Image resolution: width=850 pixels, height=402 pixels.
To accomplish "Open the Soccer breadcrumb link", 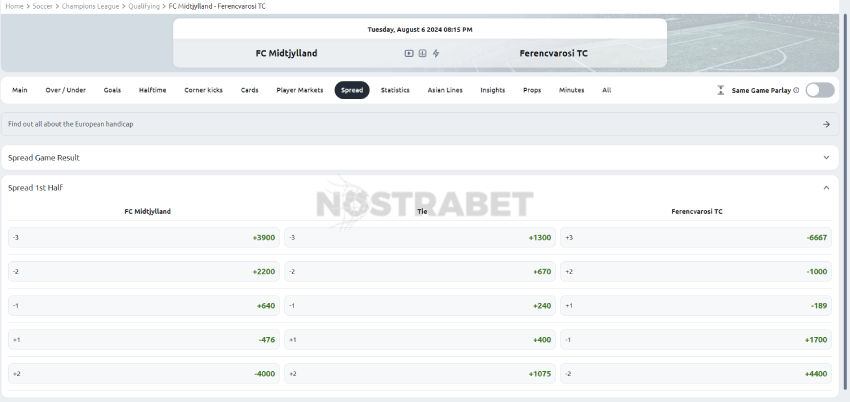I will pos(42,6).
